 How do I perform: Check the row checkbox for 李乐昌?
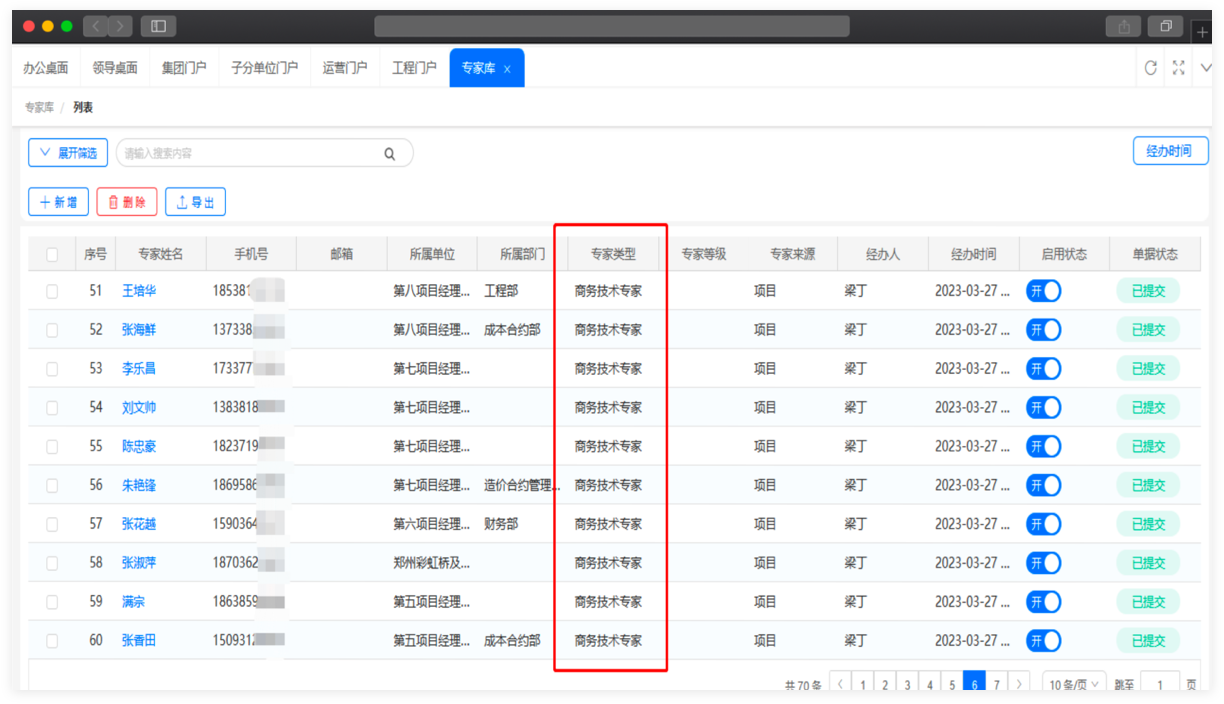coord(52,369)
